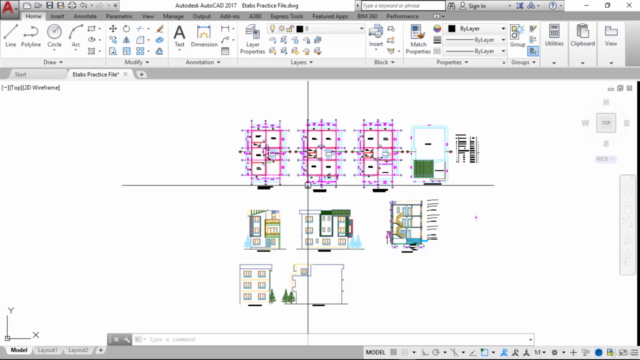This screenshot has width=640, height=360.
Task: Click the Group tool
Action: (x=517, y=36)
